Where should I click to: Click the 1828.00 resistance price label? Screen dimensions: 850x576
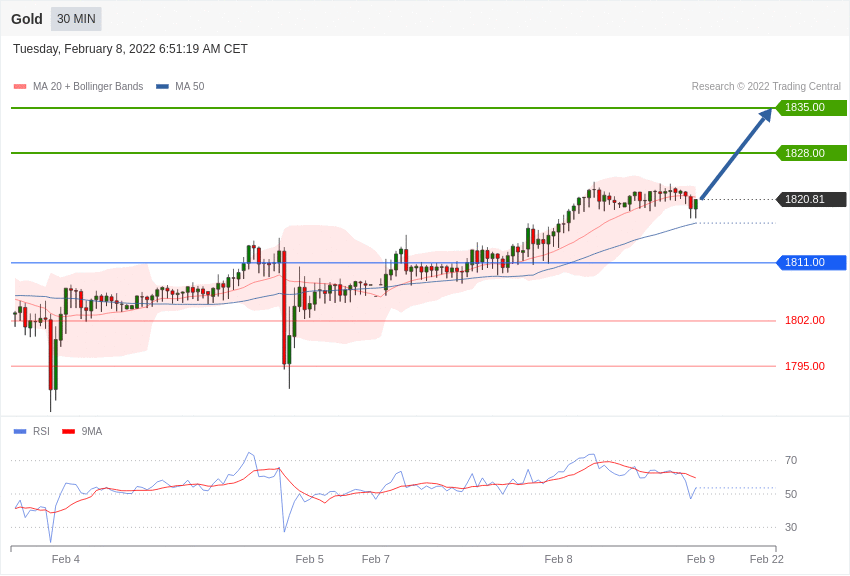[812, 153]
